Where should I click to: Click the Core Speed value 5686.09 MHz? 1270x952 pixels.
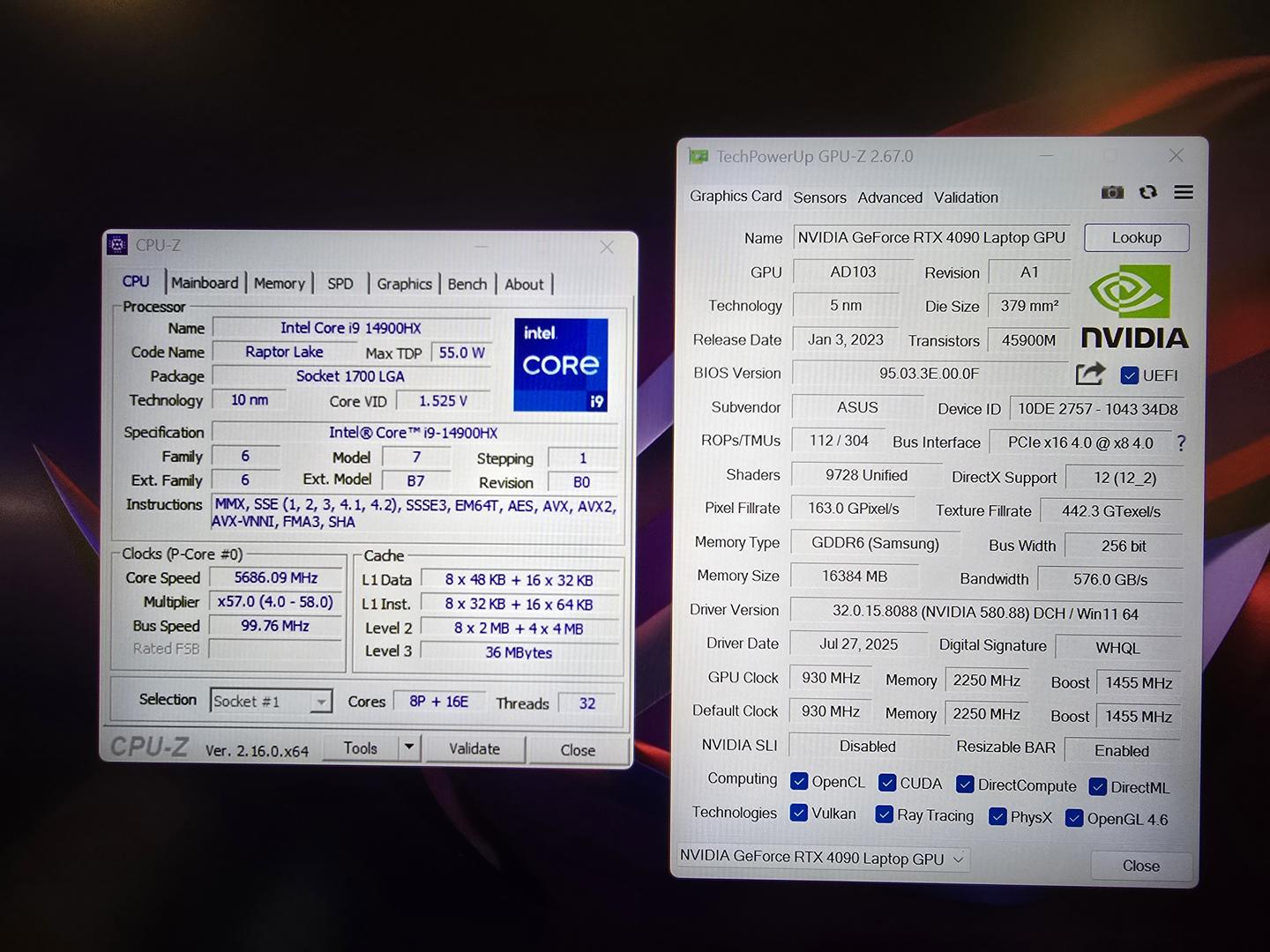276,577
